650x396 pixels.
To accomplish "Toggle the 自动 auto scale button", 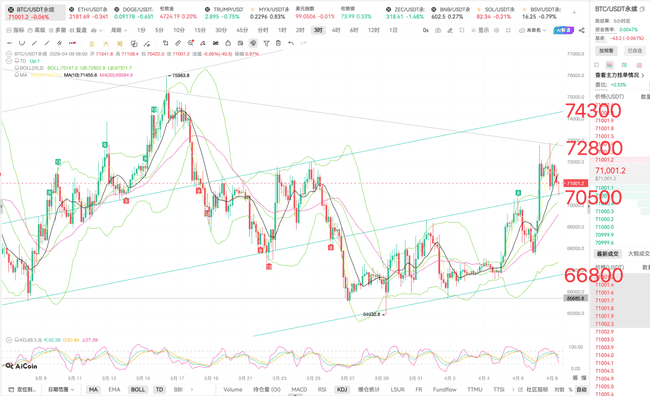I will [x=582, y=390].
